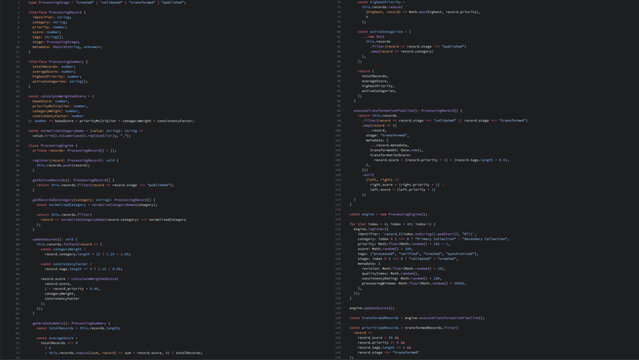
Task: Click the tags array line with "processed"
Action: point(418,254)
